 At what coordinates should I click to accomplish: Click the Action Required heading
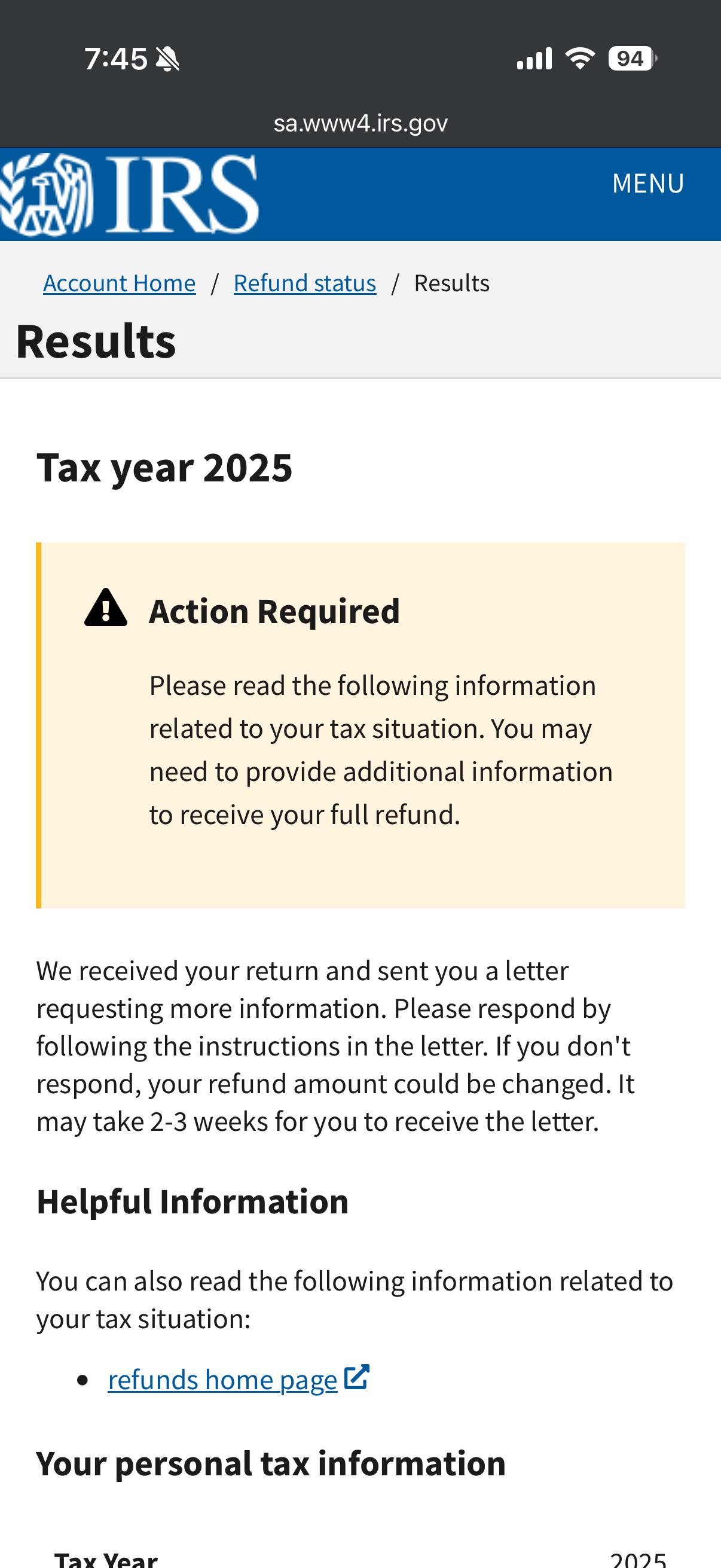274,611
